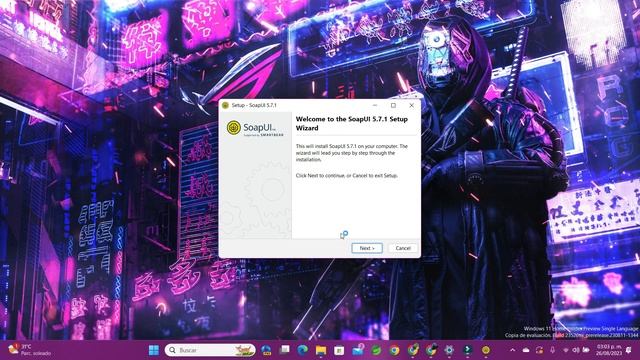
Task: Click 'Click Next to continue, or Cancel' text
Action: tap(347, 176)
